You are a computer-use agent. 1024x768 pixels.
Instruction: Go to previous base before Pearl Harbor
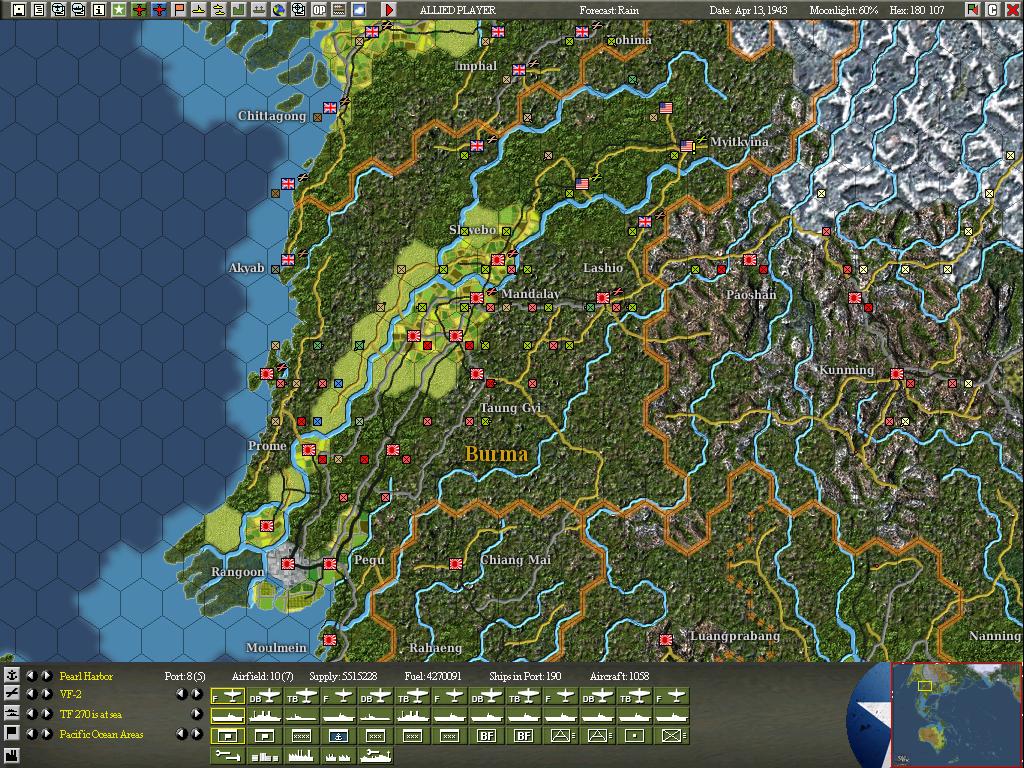[31, 676]
